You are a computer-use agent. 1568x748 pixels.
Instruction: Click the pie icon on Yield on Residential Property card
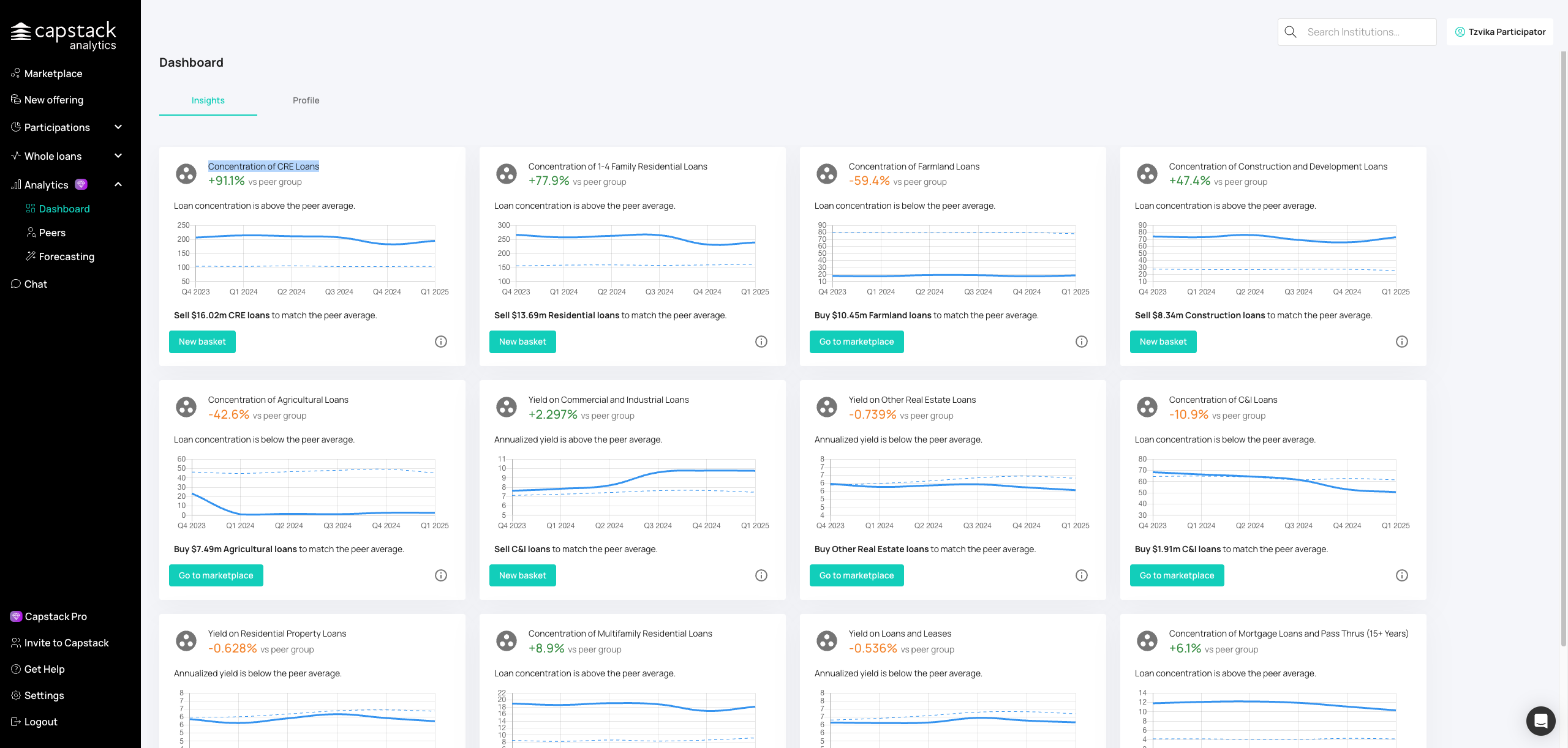(186, 641)
